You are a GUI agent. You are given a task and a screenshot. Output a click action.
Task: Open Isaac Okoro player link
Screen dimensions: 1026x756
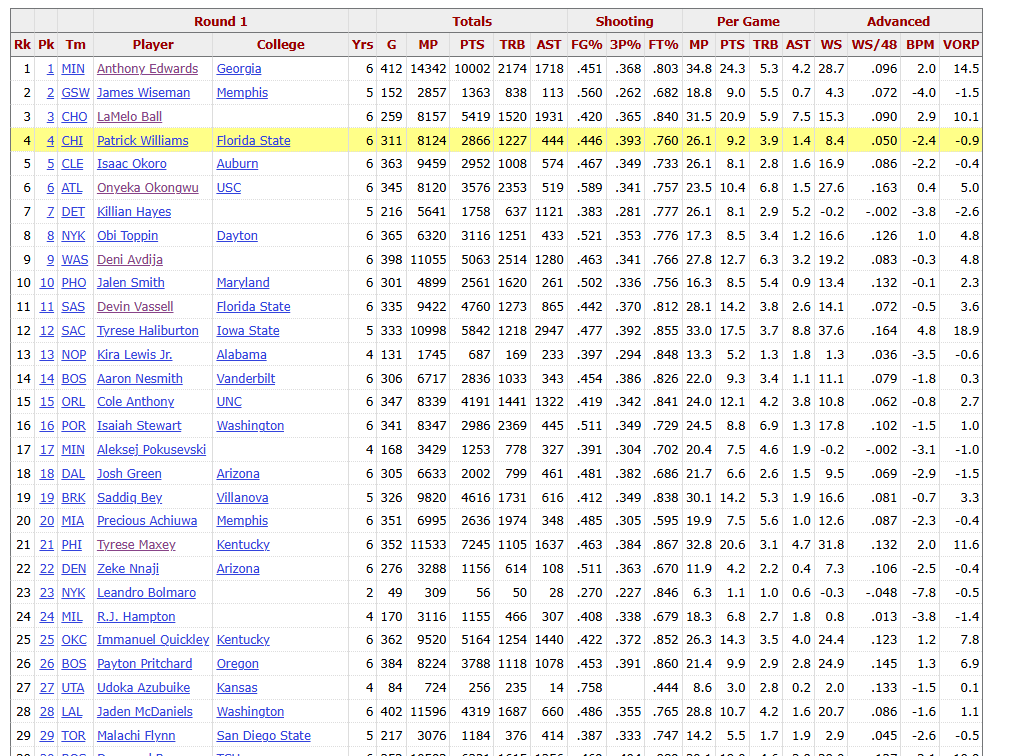pos(132,164)
